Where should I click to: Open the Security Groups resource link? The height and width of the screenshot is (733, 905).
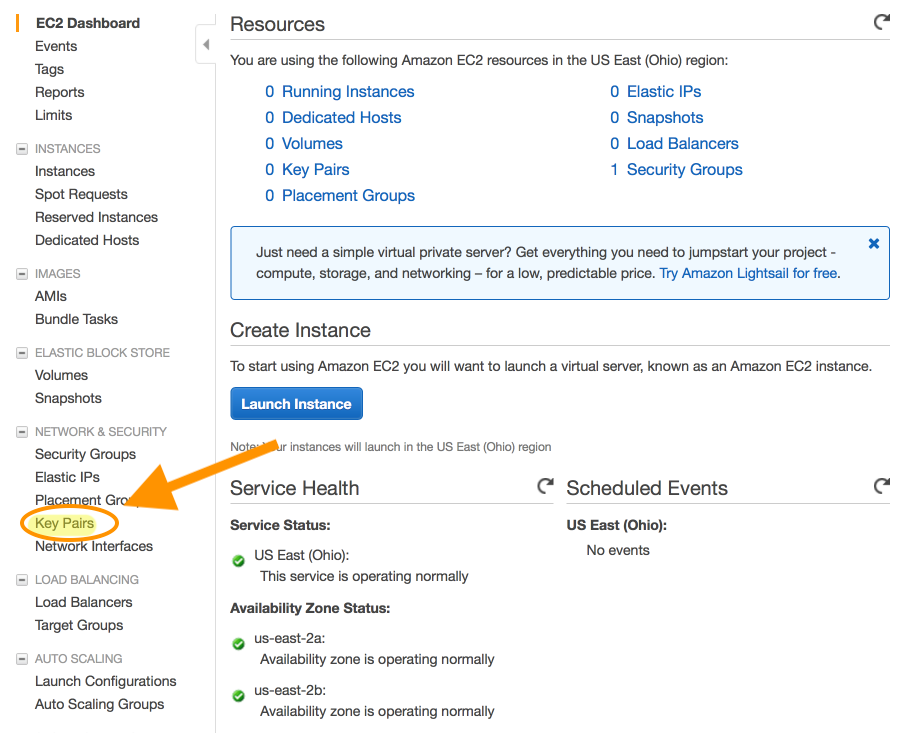(x=685, y=170)
